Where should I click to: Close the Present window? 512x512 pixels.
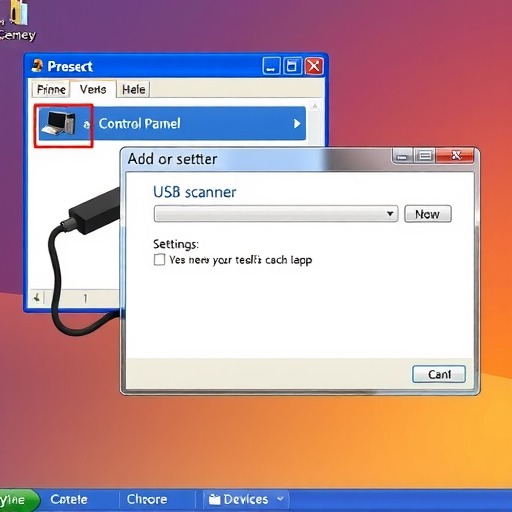tap(314, 66)
